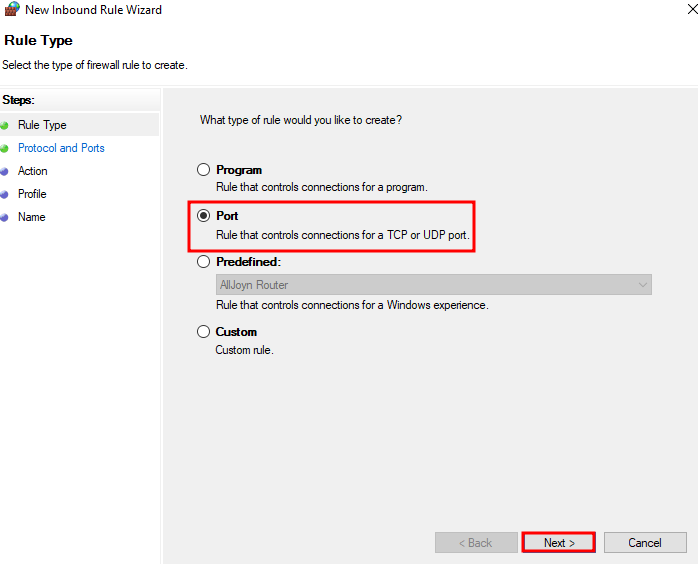
Task: Open the AllJoyn Router dropdown list
Action: (x=434, y=284)
